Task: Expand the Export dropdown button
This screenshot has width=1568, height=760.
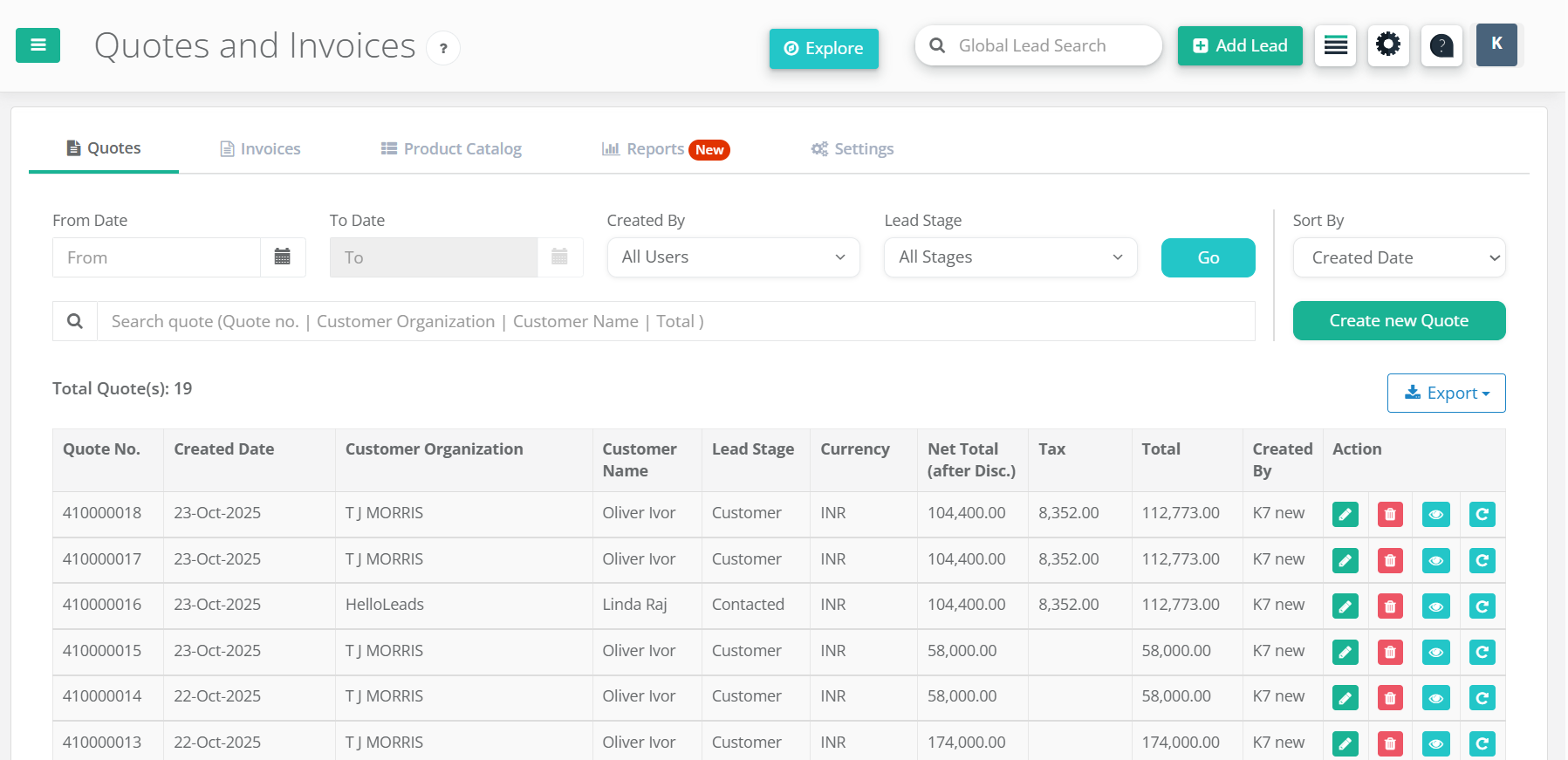Action: pyautogui.click(x=1446, y=394)
